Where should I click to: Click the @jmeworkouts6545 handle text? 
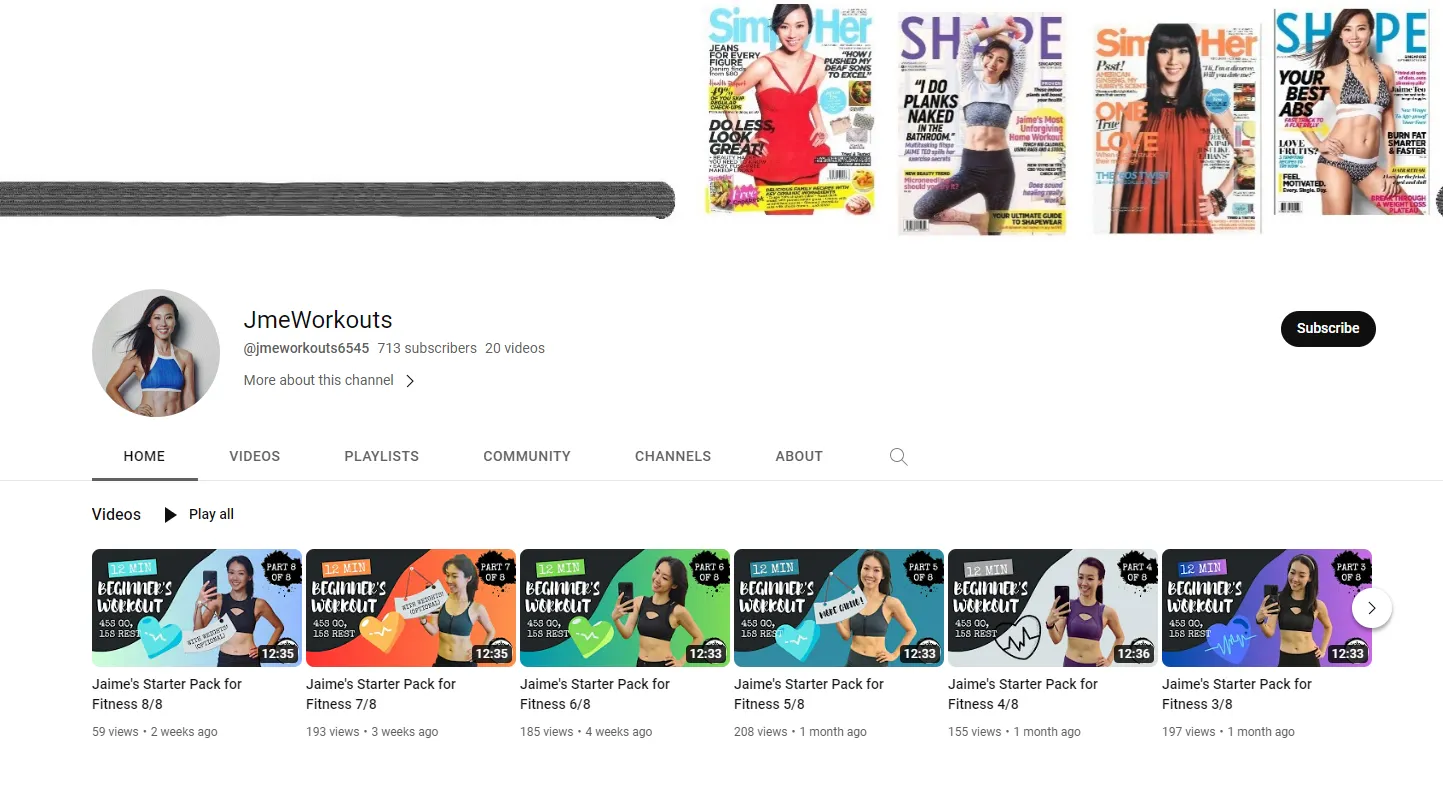click(x=306, y=348)
